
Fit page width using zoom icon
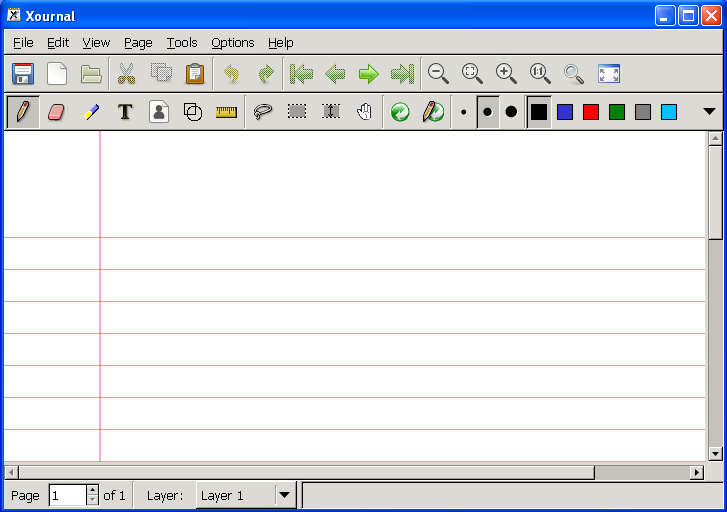coord(472,74)
